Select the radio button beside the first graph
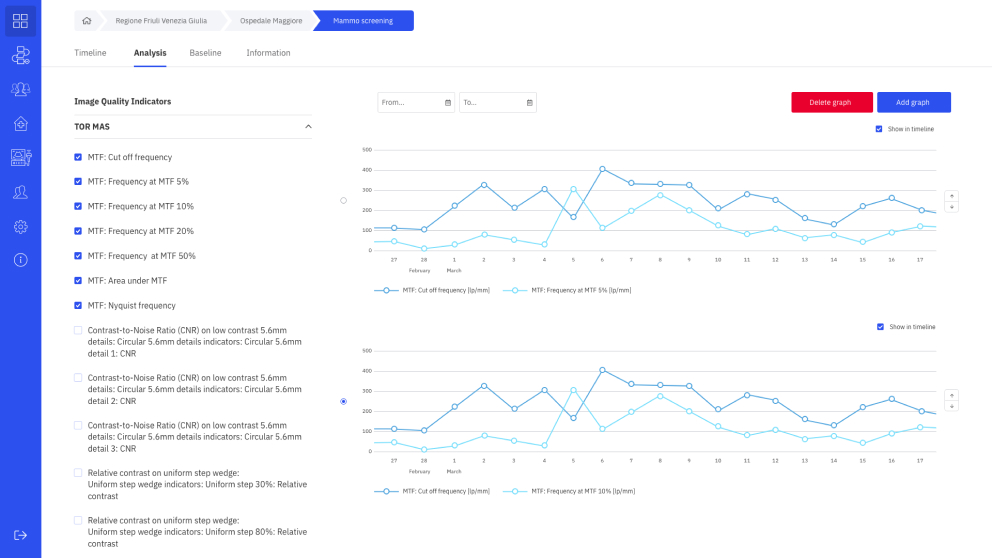Viewport: 992px width, 558px height. 344,201
